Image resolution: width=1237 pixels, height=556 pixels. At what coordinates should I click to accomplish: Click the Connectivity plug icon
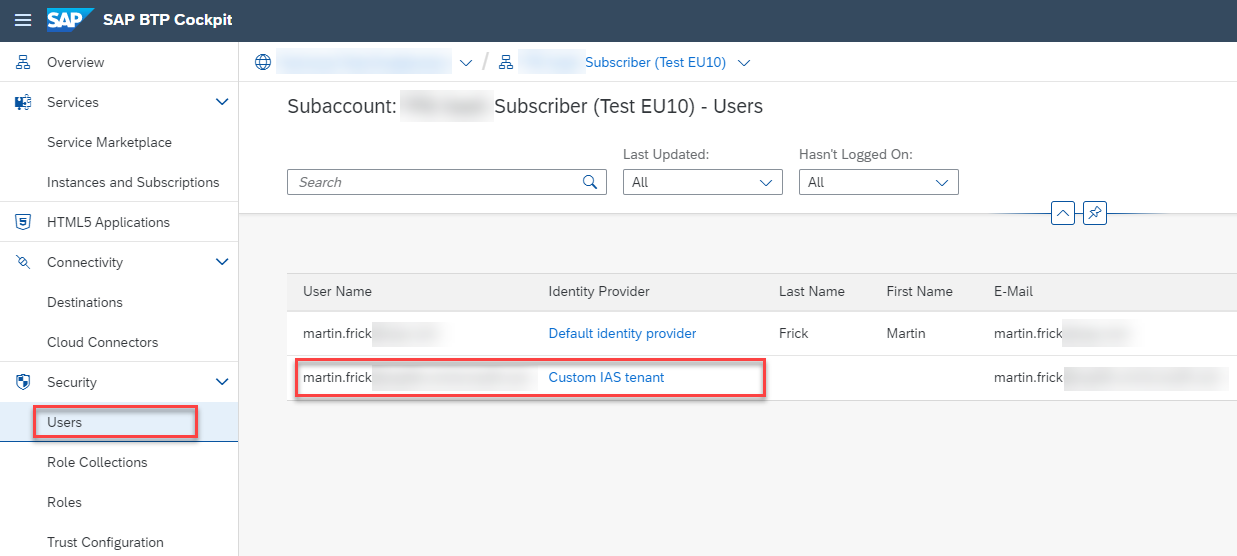click(23, 262)
